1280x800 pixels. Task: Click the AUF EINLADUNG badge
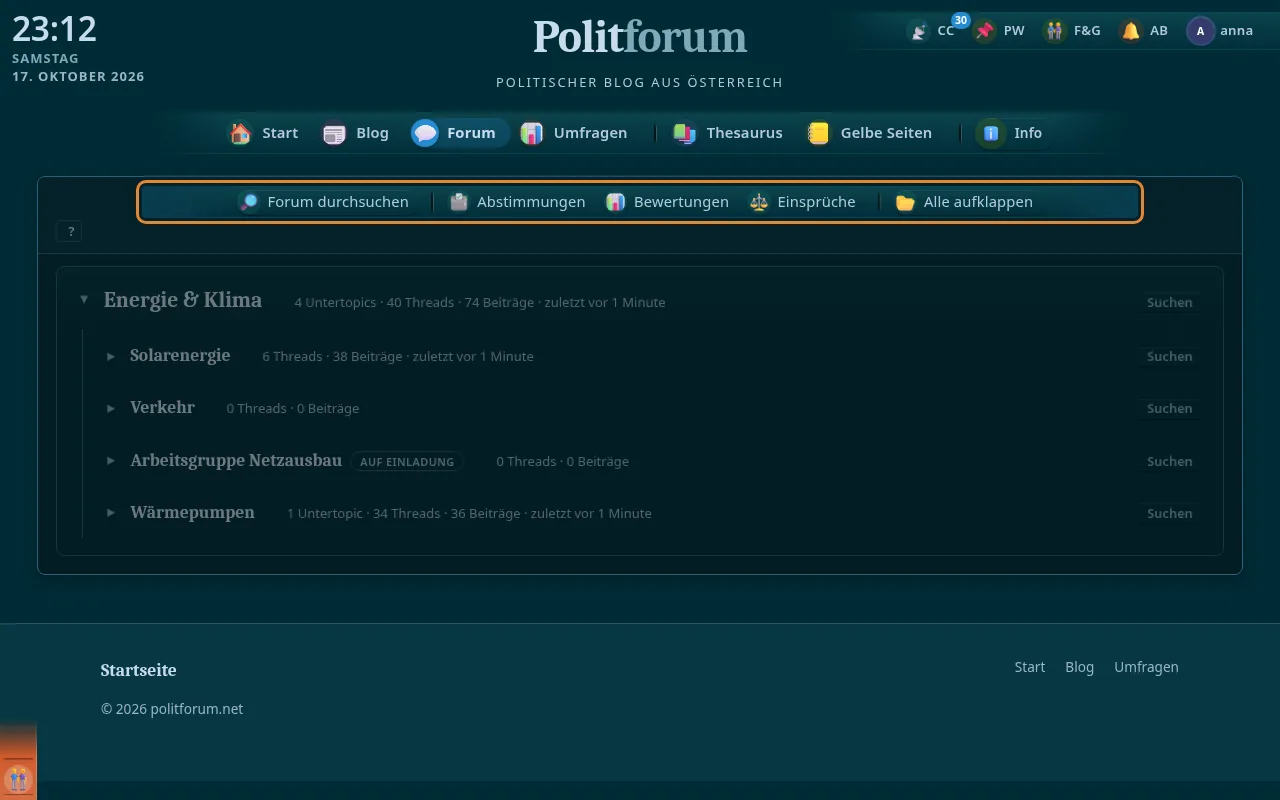coord(407,462)
